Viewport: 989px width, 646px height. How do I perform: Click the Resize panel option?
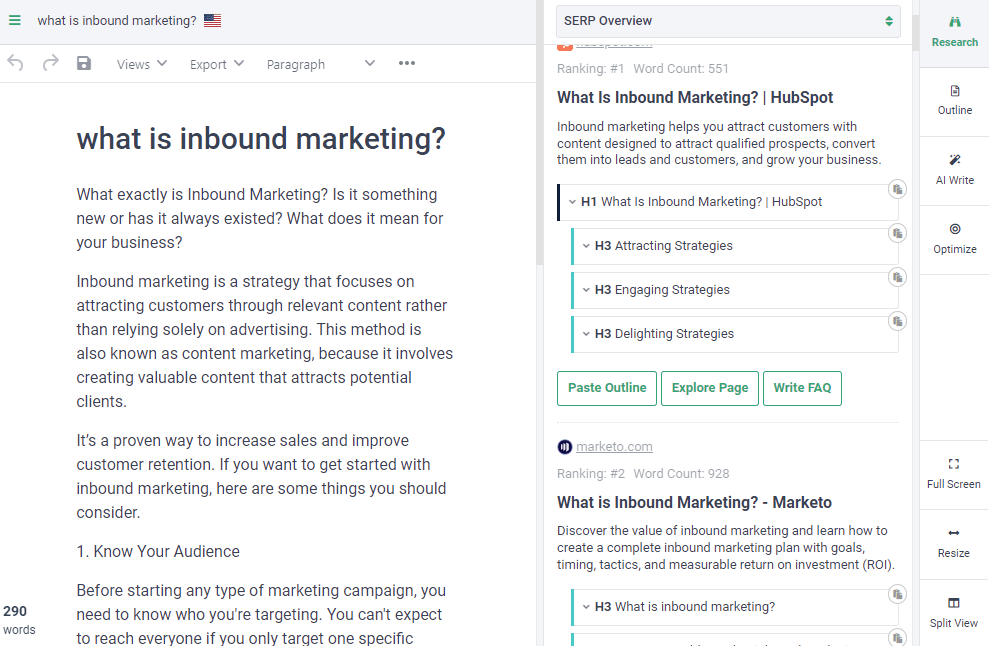coord(954,542)
